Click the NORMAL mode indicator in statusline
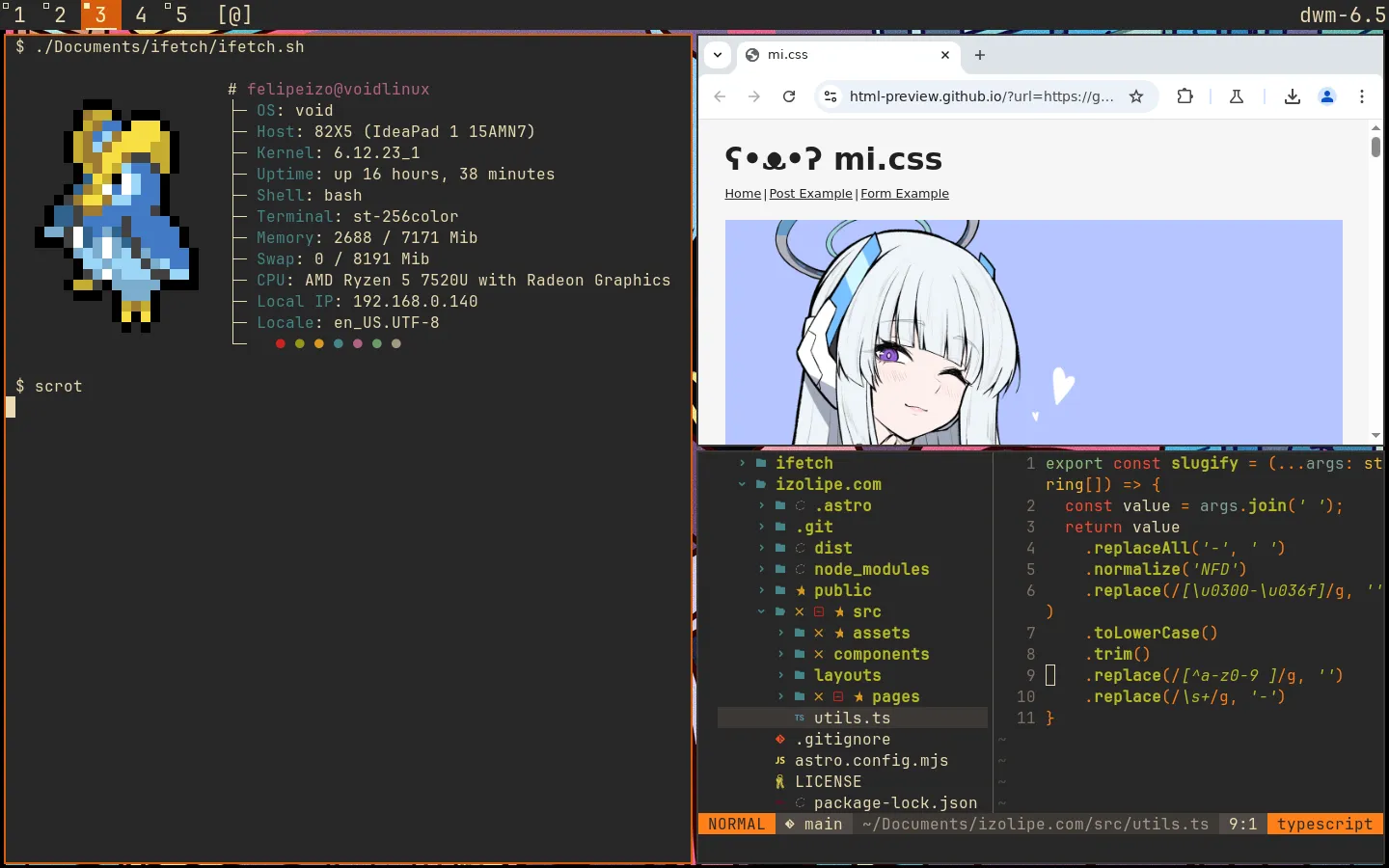The width and height of the screenshot is (1389, 868). [x=736, y=825]
